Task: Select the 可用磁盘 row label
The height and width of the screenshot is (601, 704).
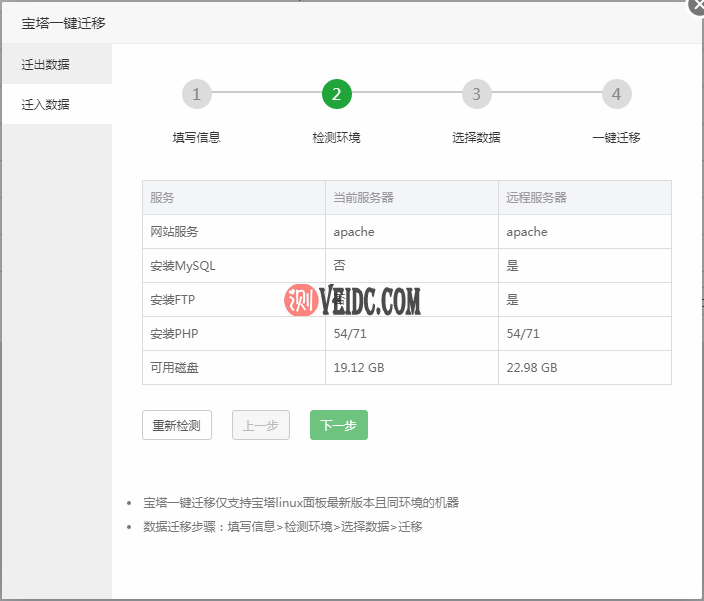Action: coord(174,368)
